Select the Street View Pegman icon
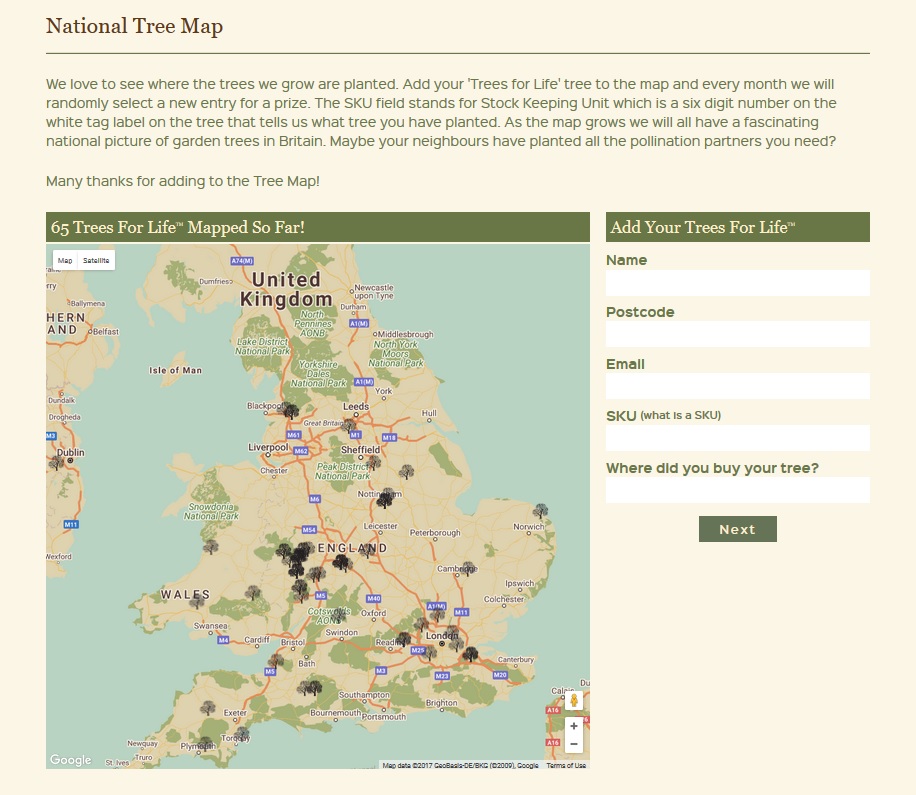Image resolution: width=916 pixels, height=795 pixels. [x=572, y=700]
